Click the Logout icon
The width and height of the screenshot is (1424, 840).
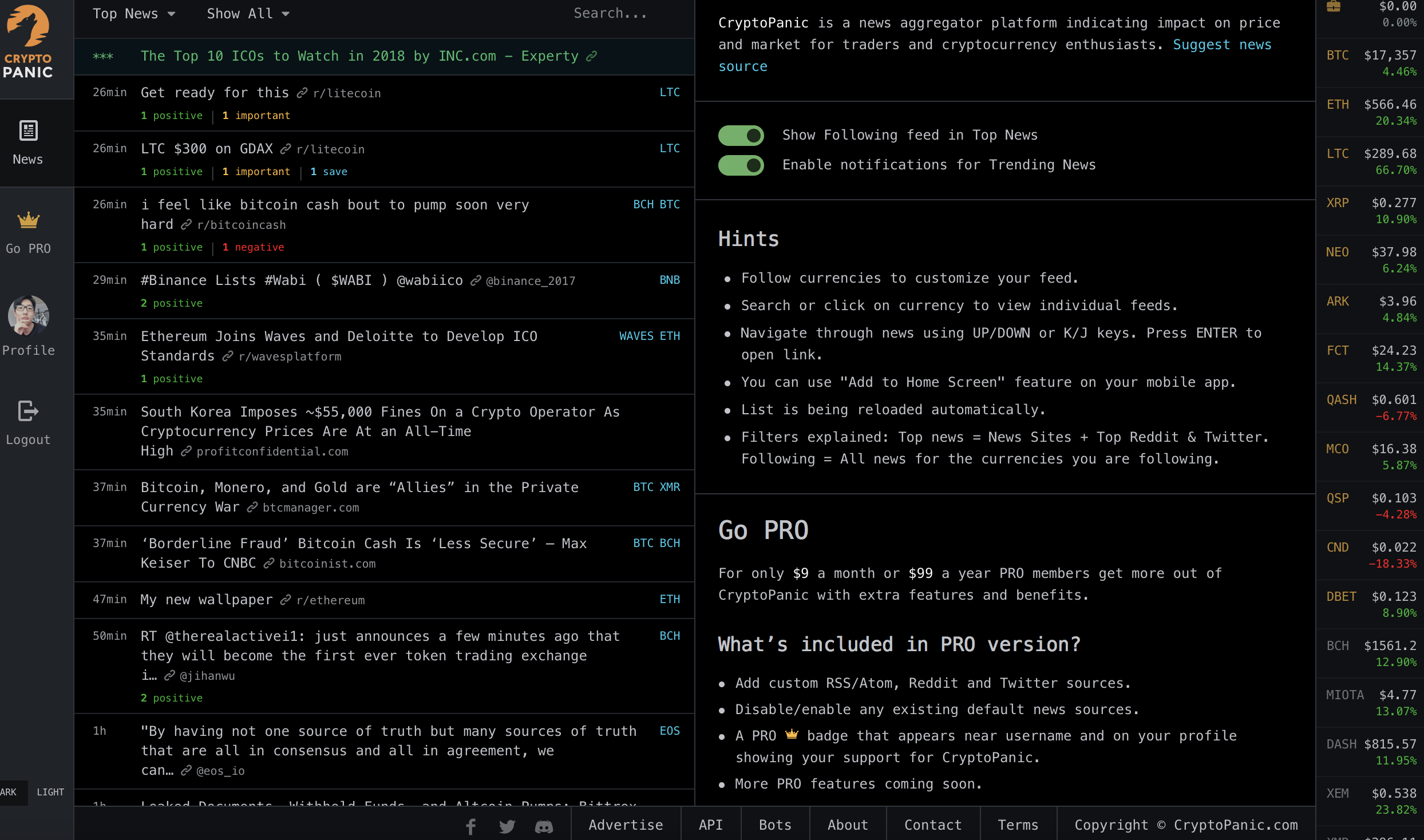tap(28, 411)
